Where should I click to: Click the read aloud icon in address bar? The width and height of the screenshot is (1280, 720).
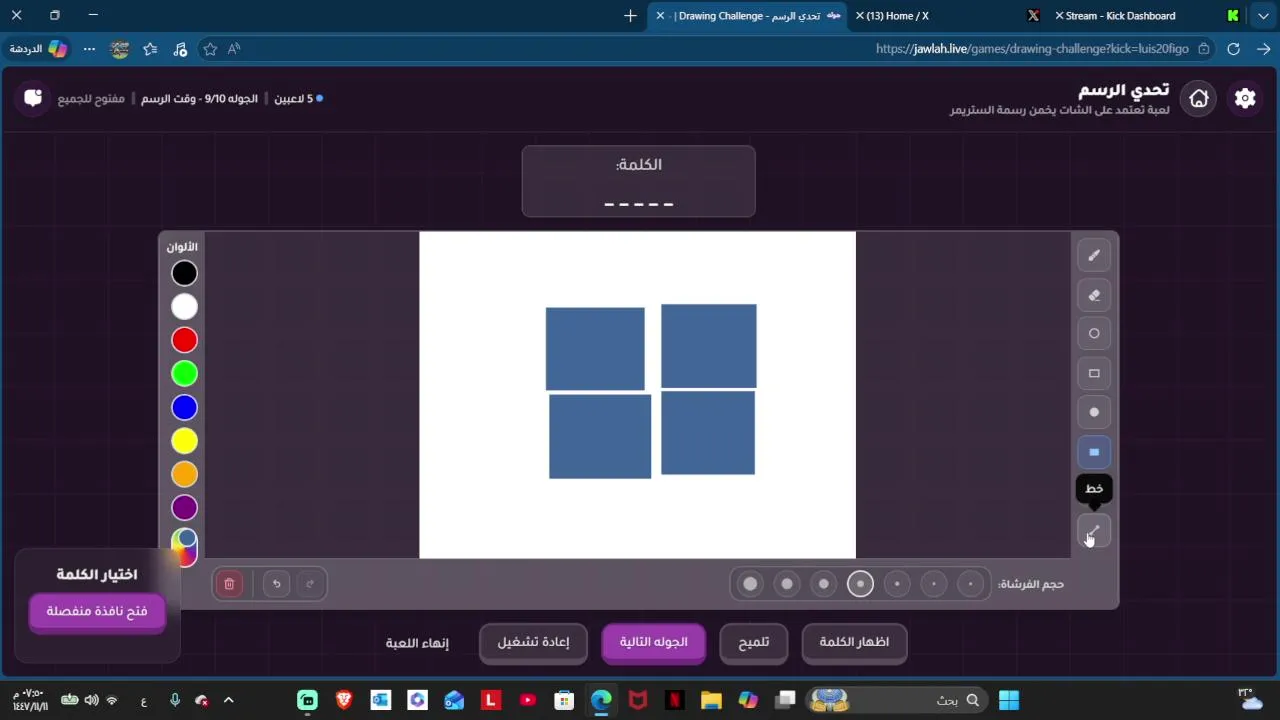[x=234, y=49]
